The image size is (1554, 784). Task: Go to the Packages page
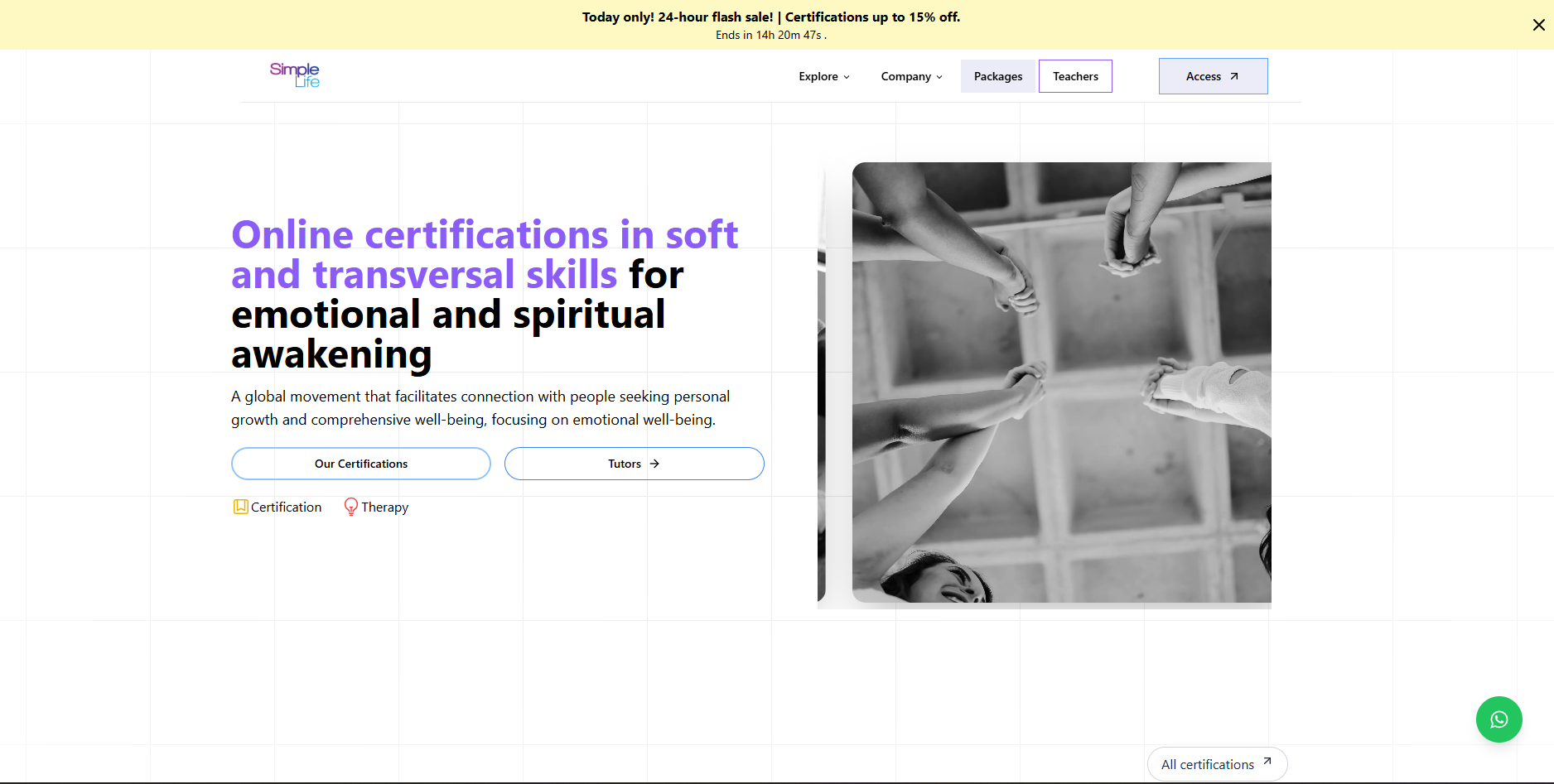[x=997, y=76]
